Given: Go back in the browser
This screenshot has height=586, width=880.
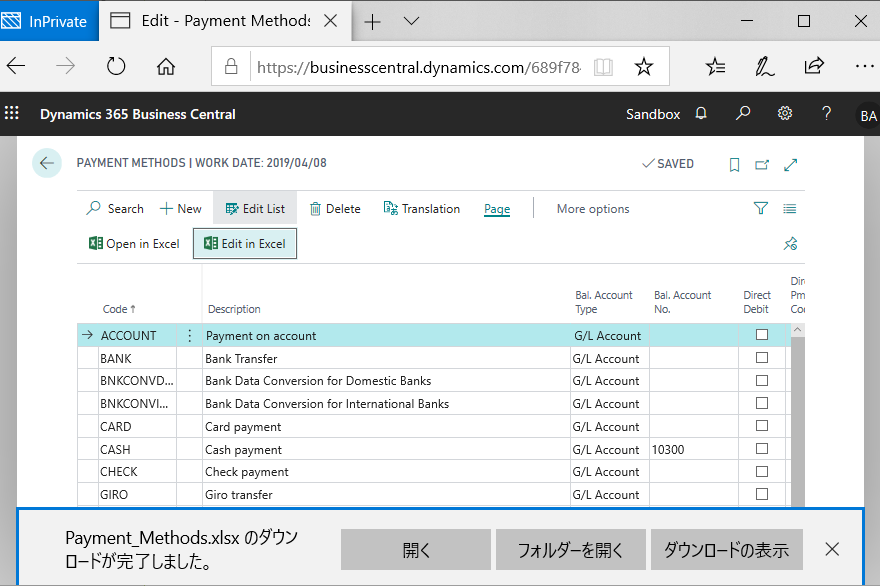Looking at the screenshot, I should 16,66.
